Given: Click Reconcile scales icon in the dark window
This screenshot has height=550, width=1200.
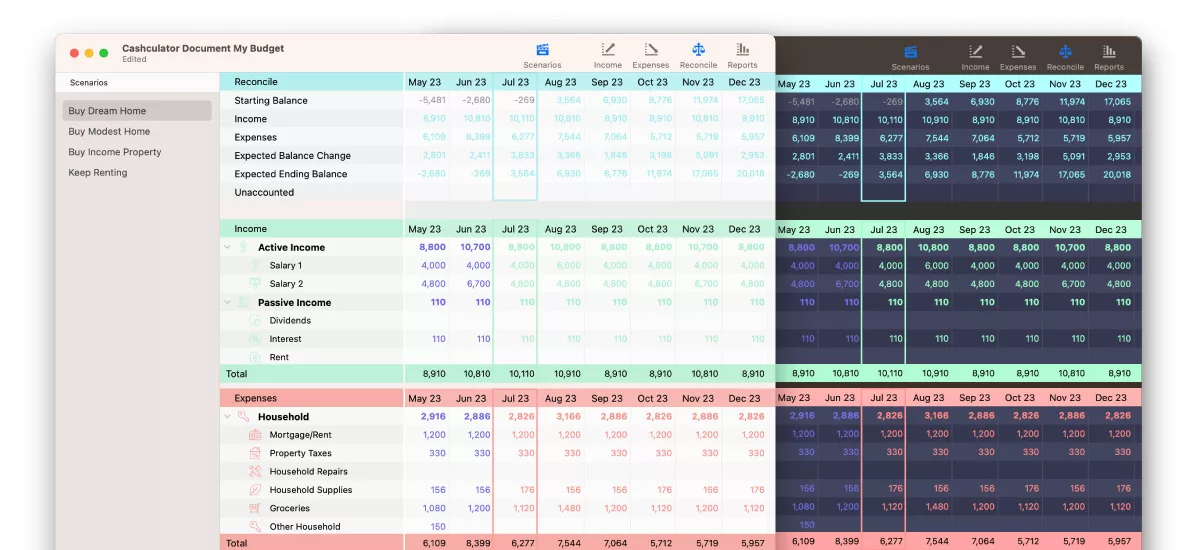Looking at the screenshot, I should (1065, 52).
